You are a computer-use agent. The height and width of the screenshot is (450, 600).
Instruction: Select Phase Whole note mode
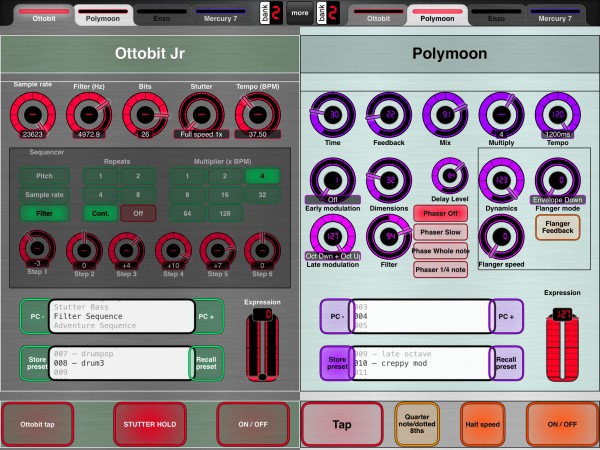440,251
